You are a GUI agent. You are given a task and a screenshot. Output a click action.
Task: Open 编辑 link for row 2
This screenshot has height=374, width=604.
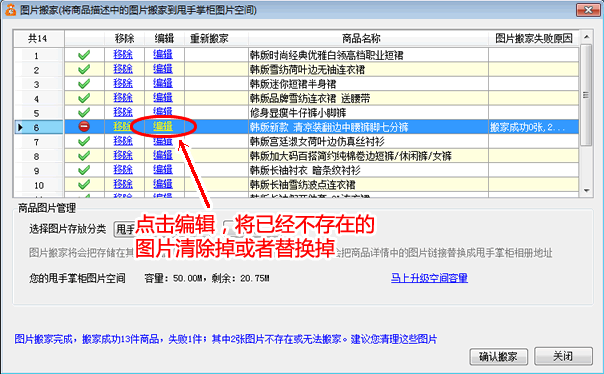coord(163,69)
